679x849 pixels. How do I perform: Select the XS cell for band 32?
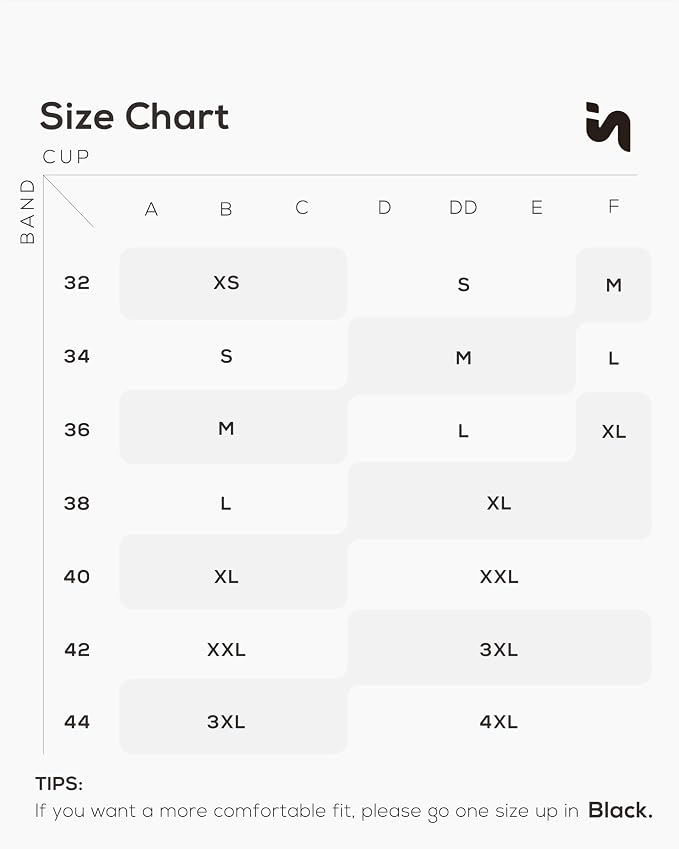tap(233, 283)
